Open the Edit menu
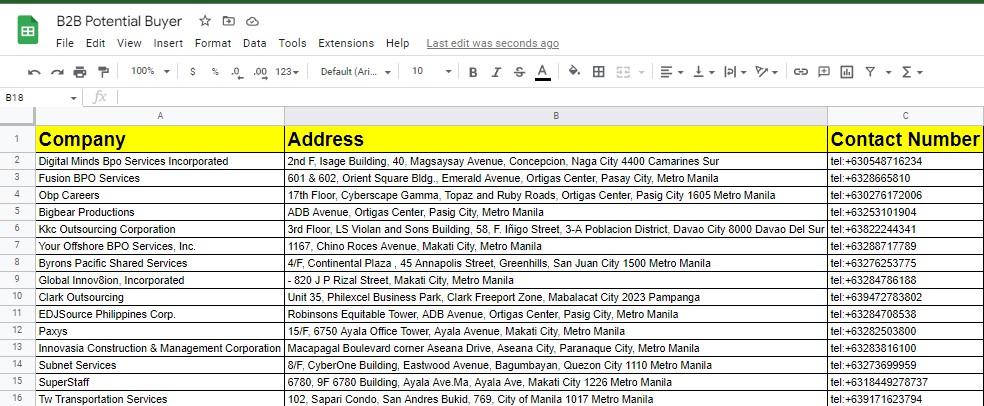984x406 pixels. [95, 43]
